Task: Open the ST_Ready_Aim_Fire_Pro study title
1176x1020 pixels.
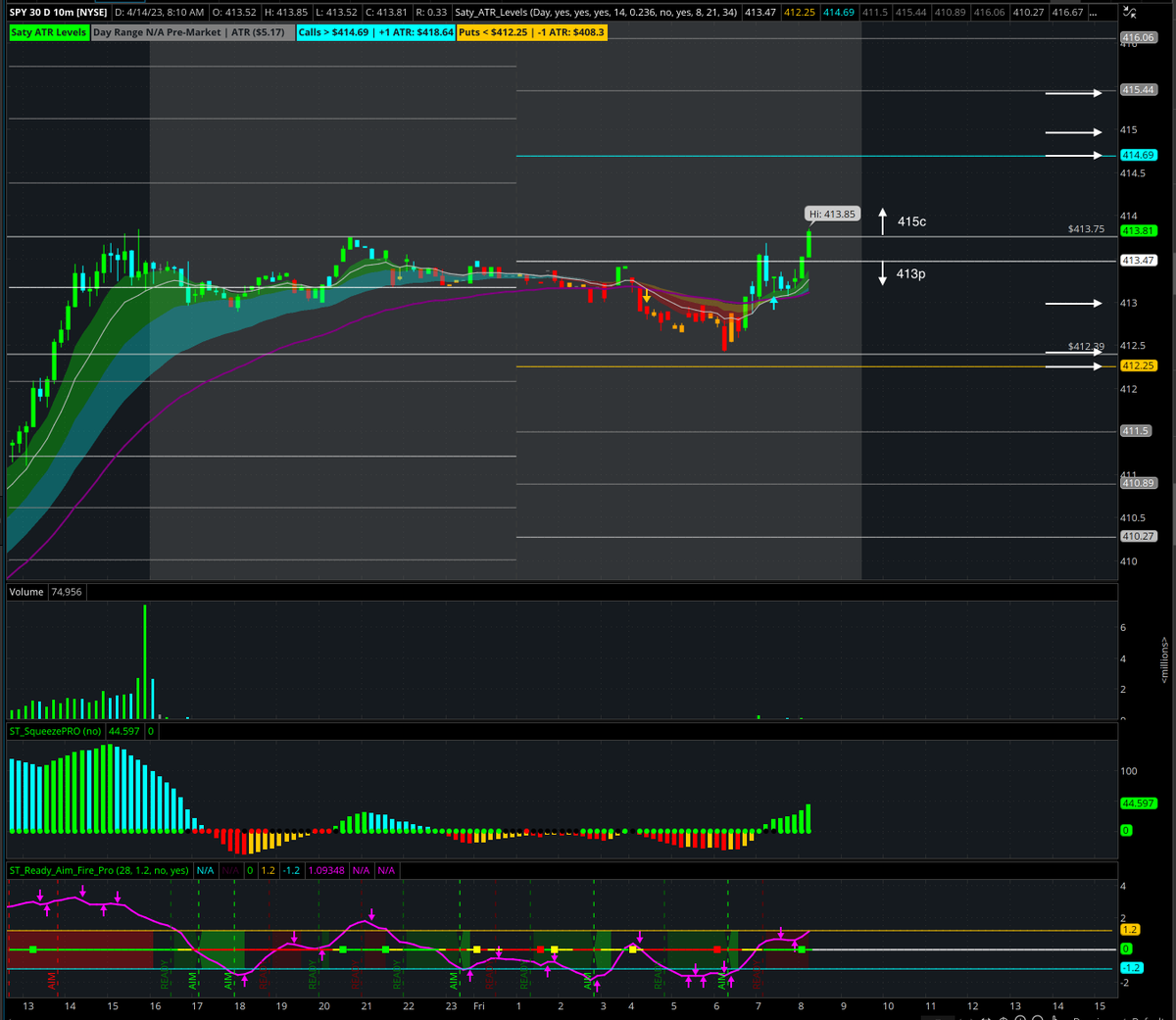Action: tap(100, 870)
